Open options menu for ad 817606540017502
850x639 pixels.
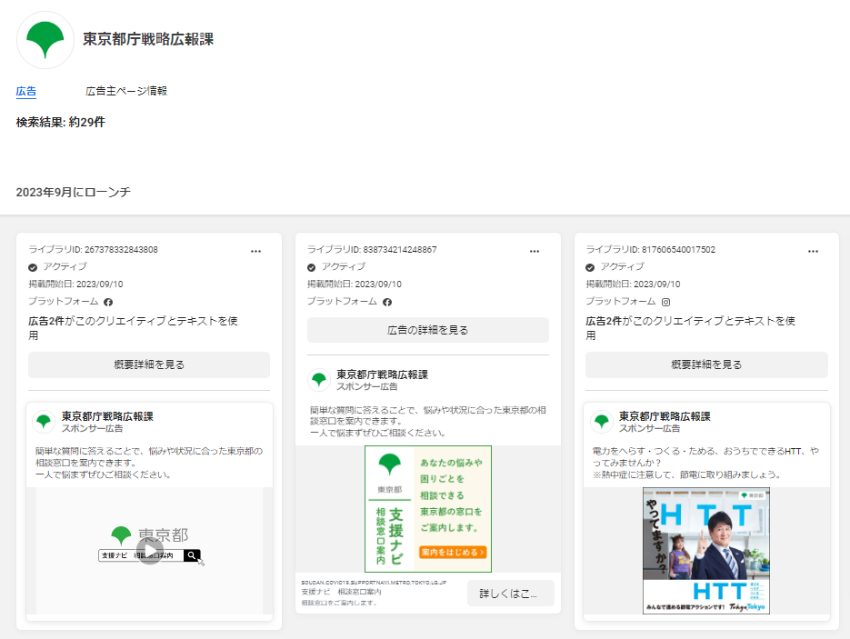coord(813,251)
